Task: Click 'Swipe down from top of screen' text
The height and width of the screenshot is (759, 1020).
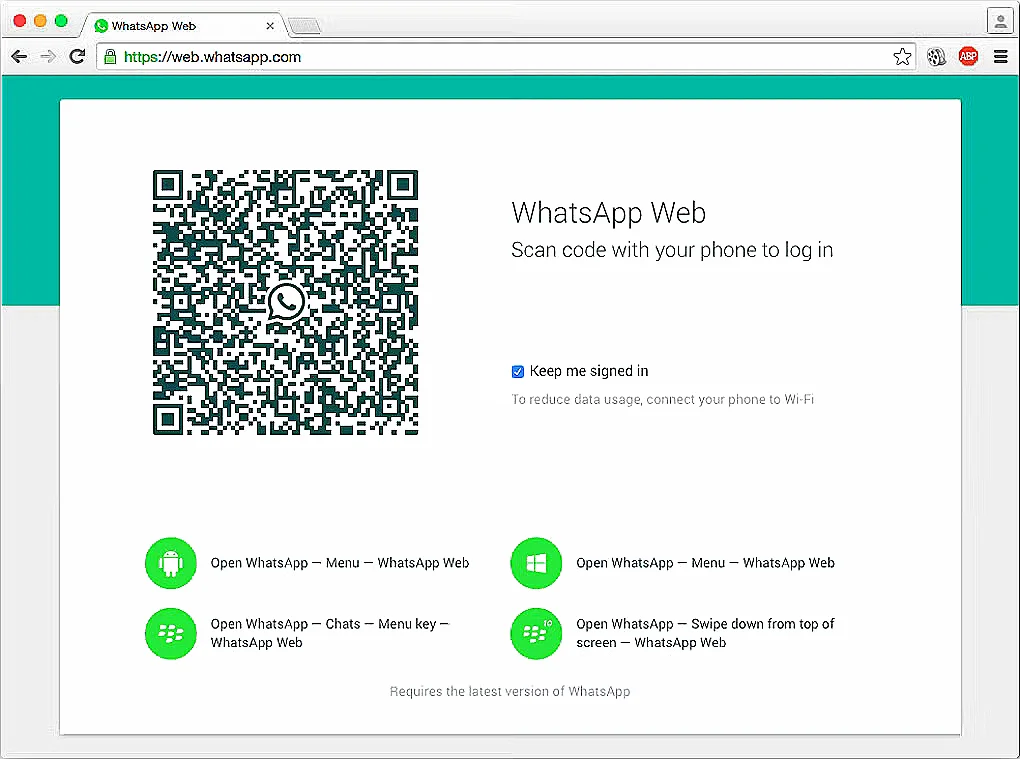Action: (705, 633)
